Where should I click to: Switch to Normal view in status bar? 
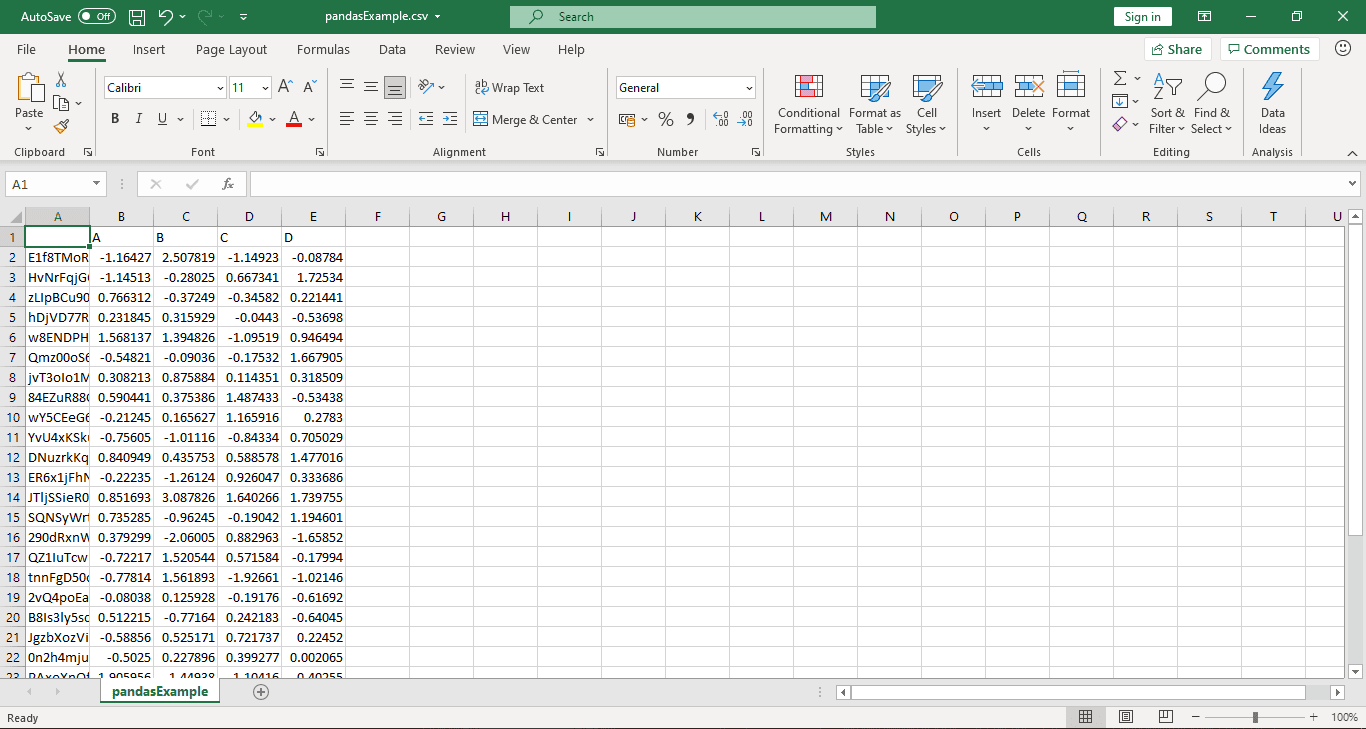pos(1086,717)
